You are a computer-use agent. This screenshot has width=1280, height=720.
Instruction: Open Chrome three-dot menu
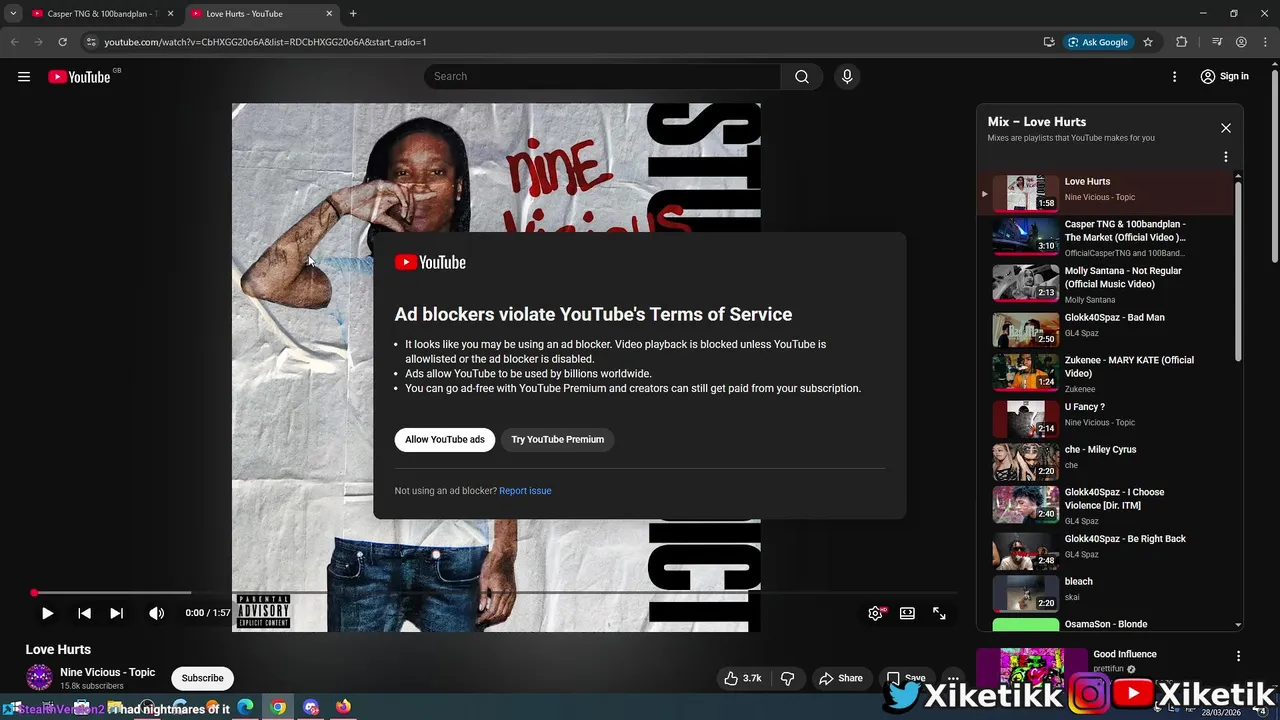(x=1265, y=42)
